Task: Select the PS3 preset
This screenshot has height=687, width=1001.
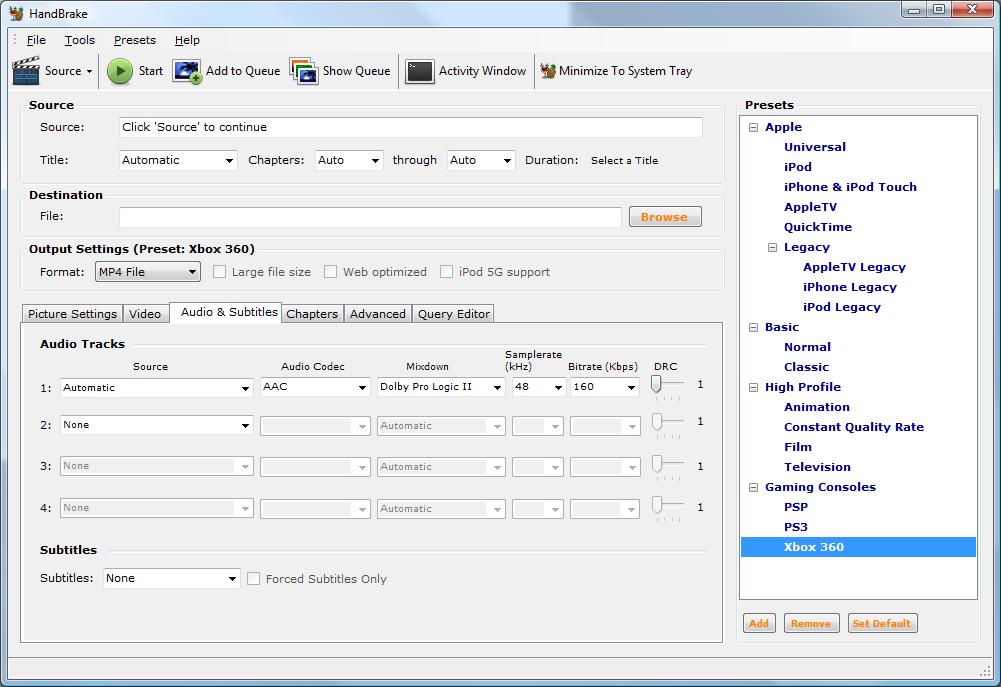Action: (x=795, y=527)
